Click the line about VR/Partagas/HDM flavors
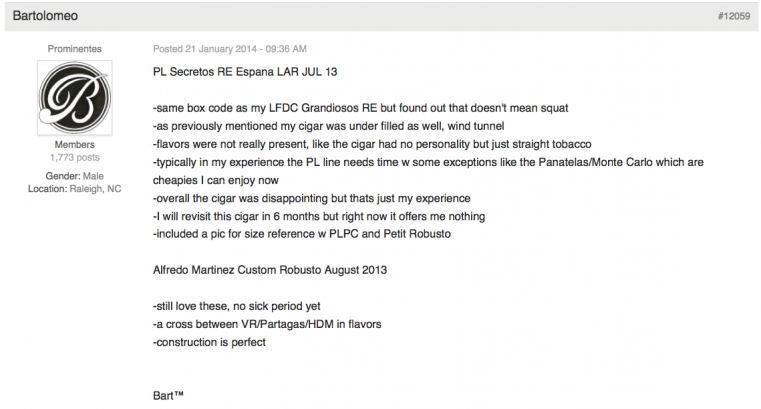The width and height of the screenshot is (761, 409). click(267, 324)
